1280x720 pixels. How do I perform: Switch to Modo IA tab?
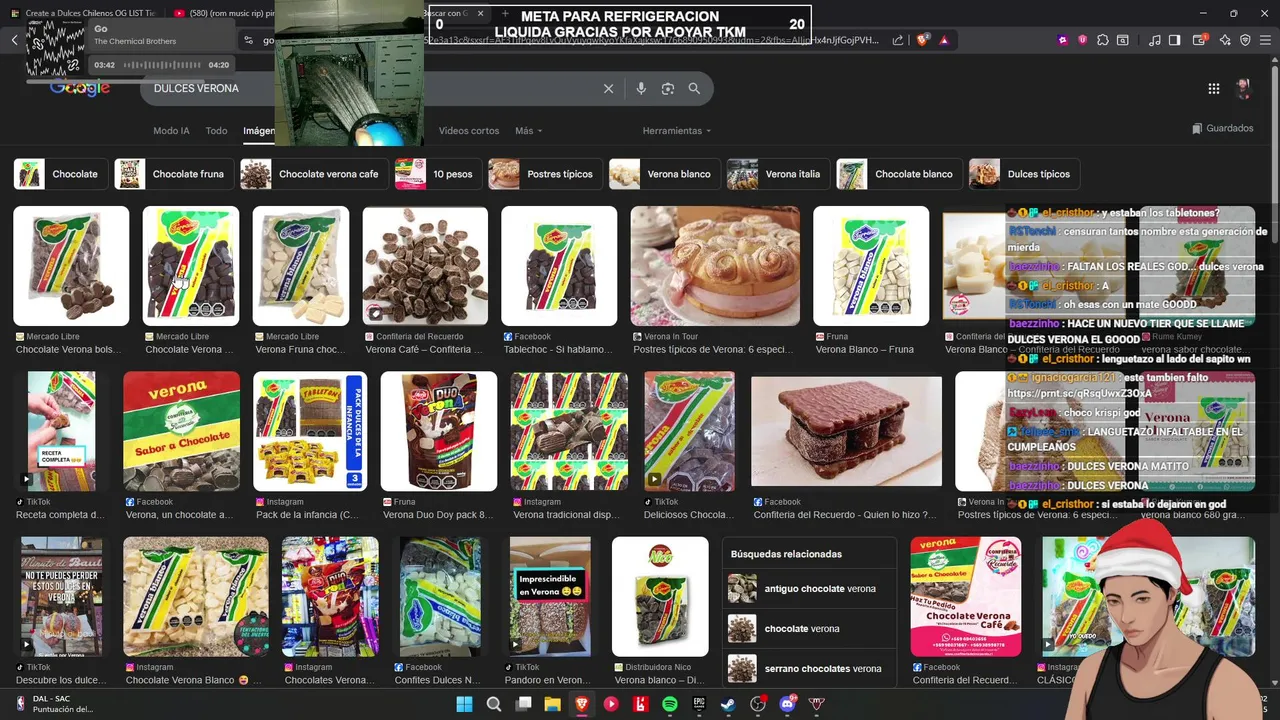(171, 131)
